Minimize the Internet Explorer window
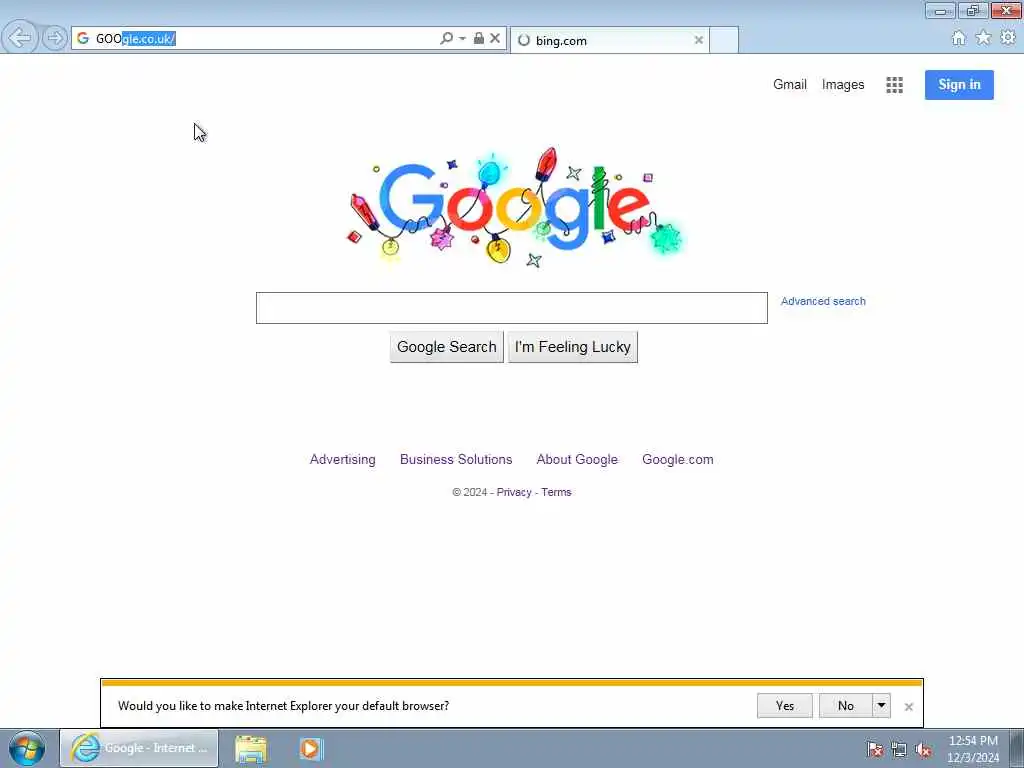The image size is (1024, 768). [940, 10]
